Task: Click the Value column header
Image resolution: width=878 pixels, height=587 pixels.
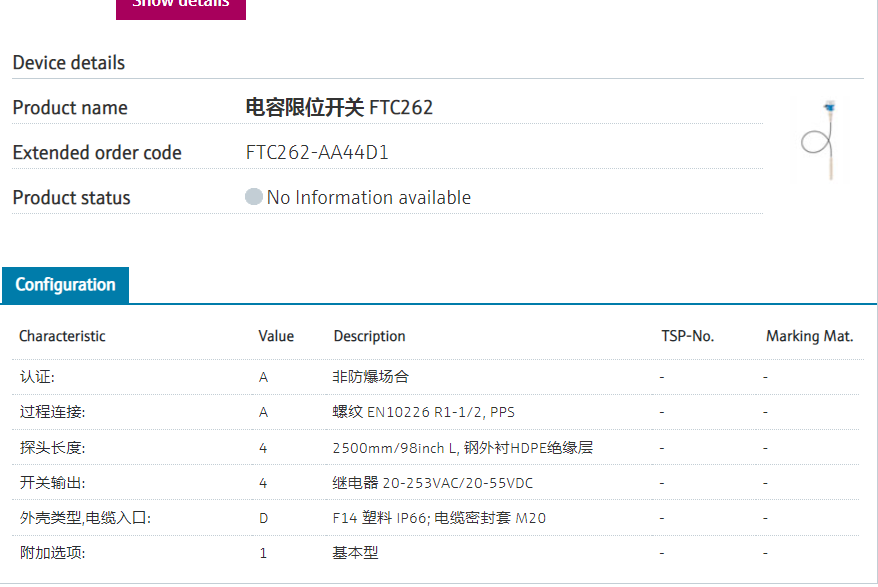Action: (x=276, y=336)
